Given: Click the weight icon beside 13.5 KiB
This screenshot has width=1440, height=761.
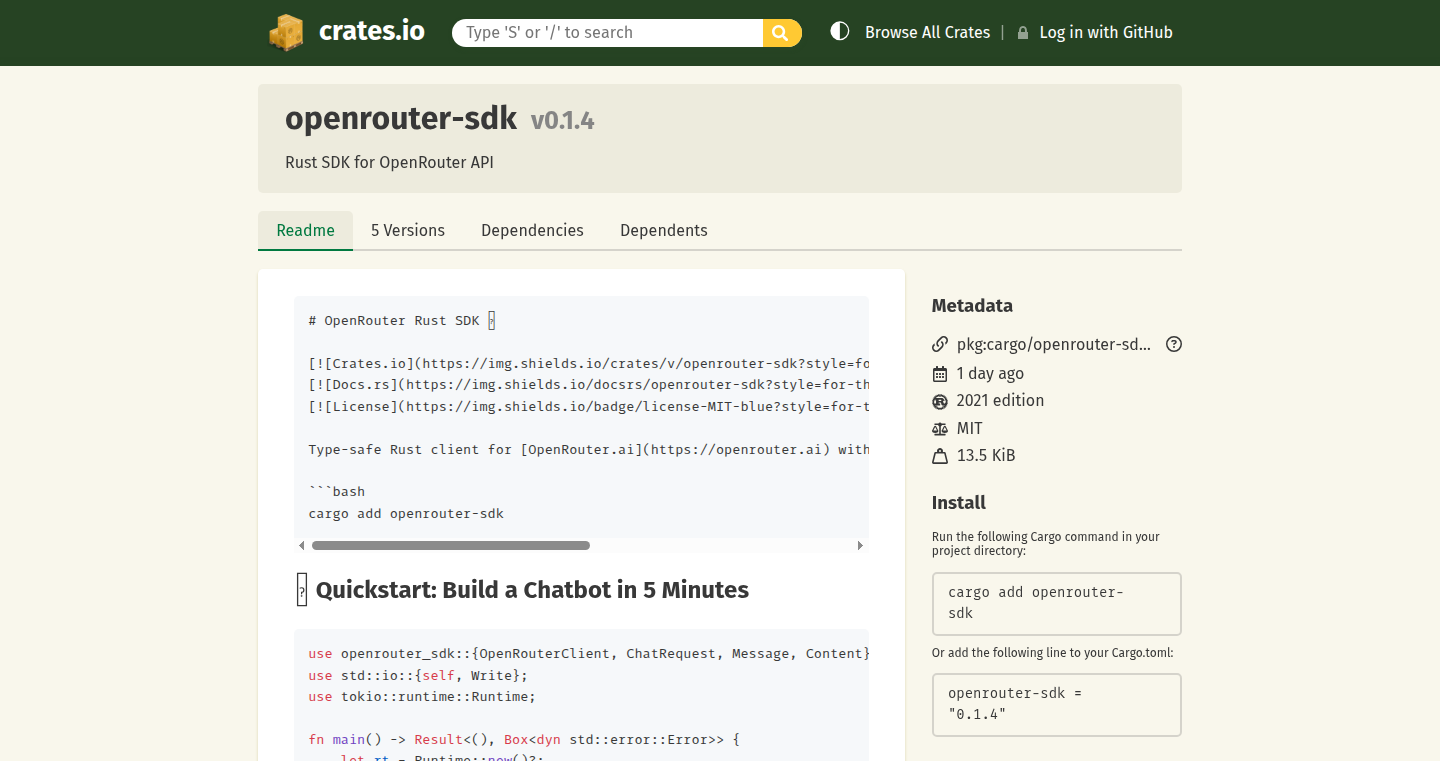Looking at the screenshot, I should pos(940,456).
